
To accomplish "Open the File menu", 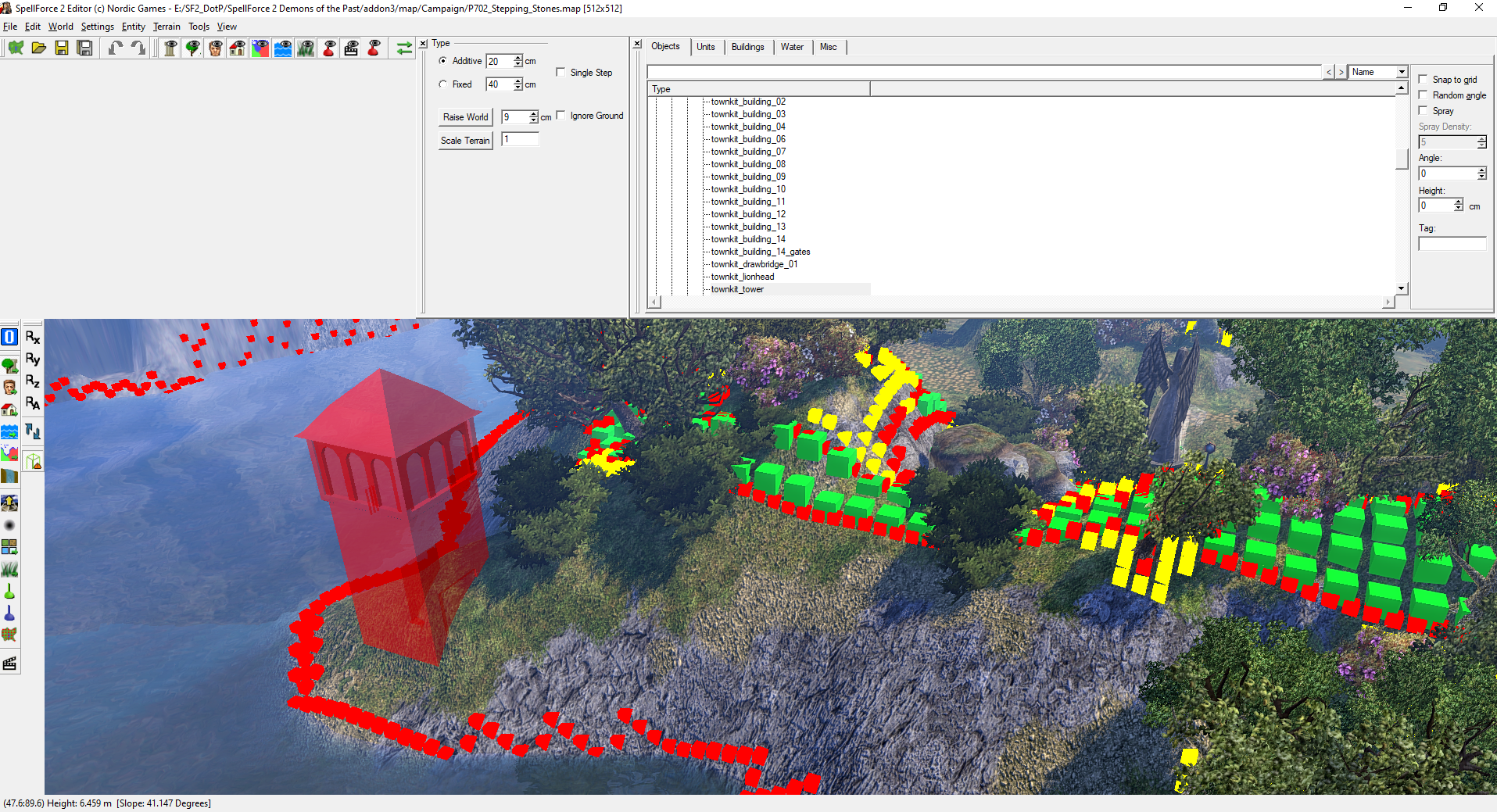I will coord(10,27).
